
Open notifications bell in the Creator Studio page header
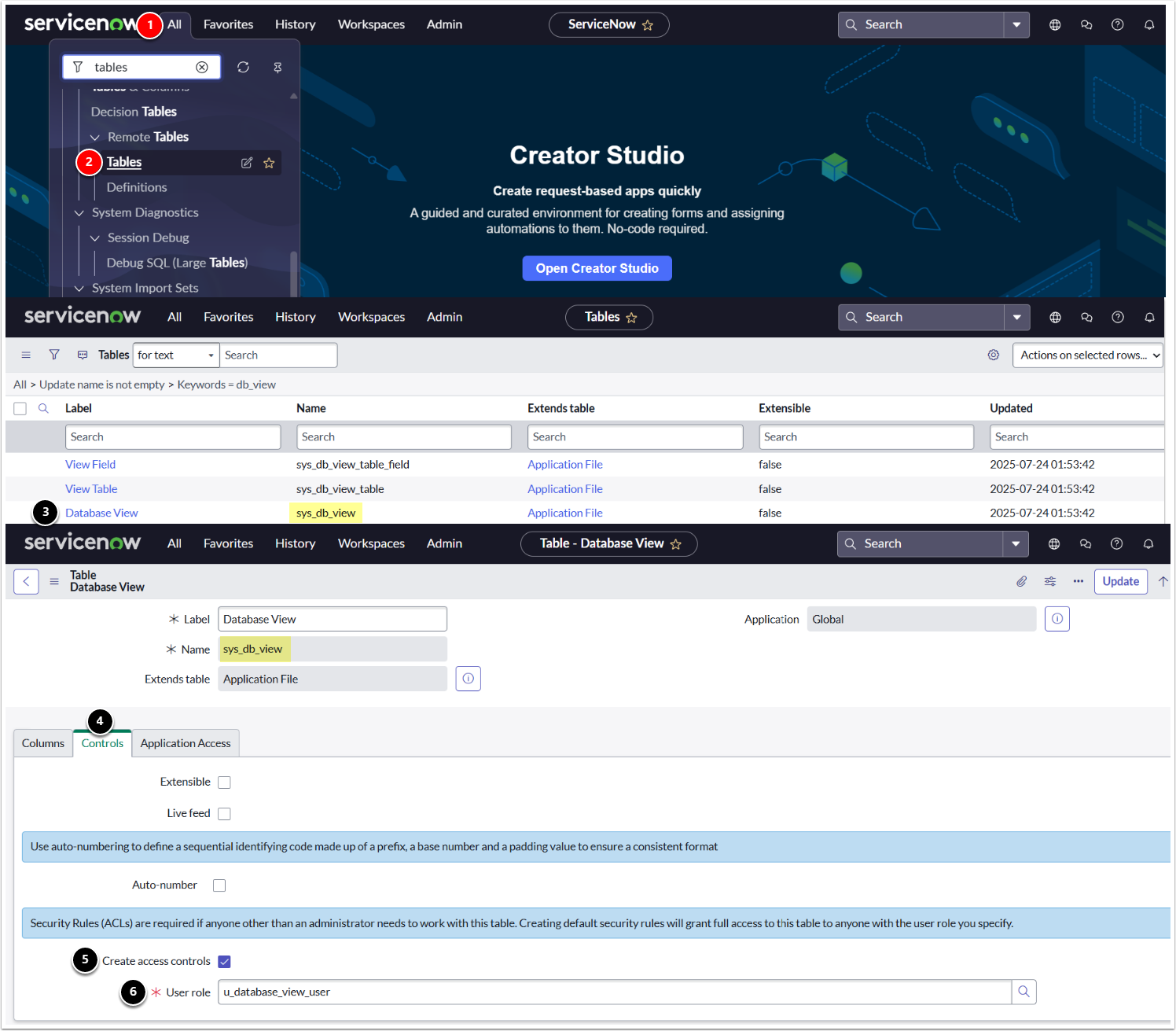(x=1149, y=25)
